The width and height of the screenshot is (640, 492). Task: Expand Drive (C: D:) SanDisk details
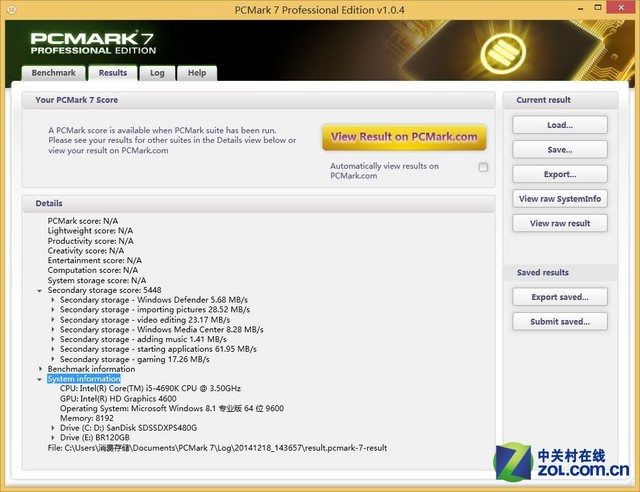(53, 428)
